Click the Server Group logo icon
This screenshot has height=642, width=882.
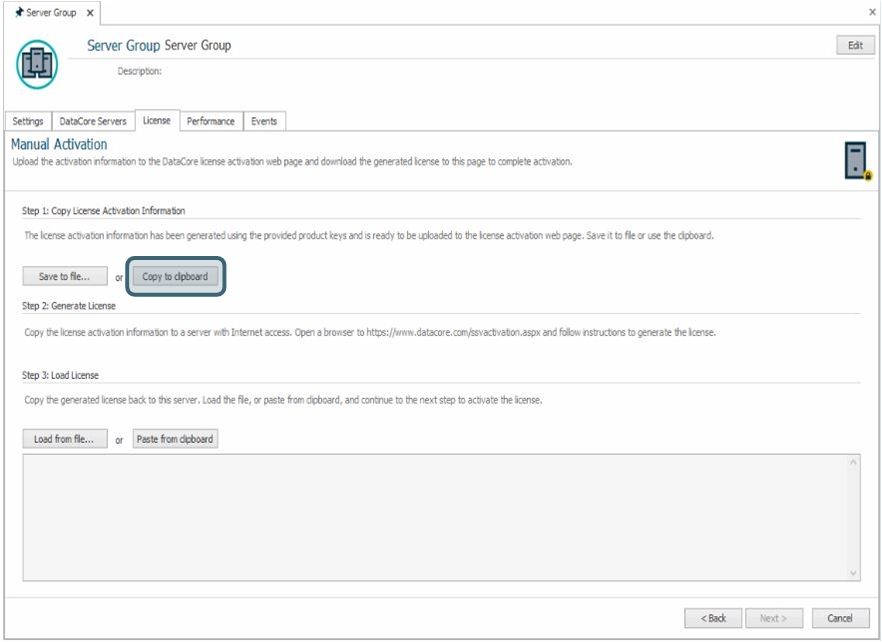[37, 64]
